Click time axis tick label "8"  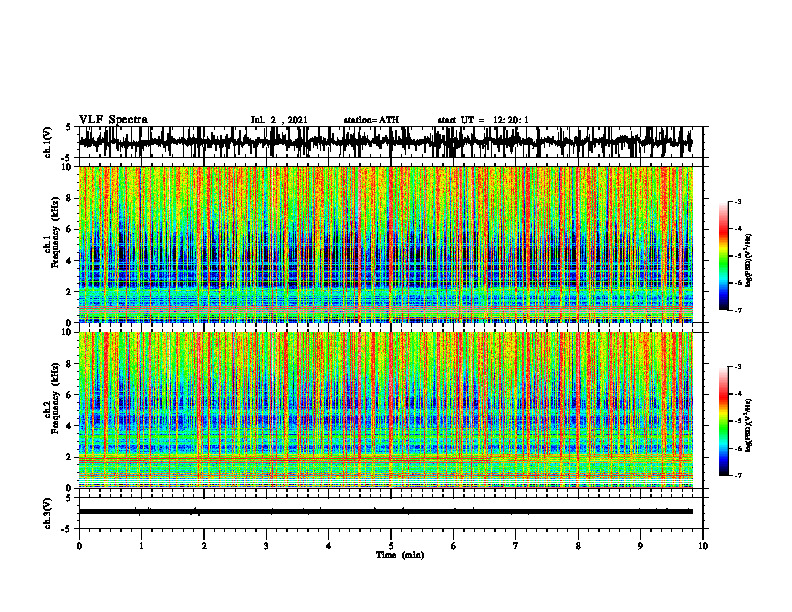578,546
